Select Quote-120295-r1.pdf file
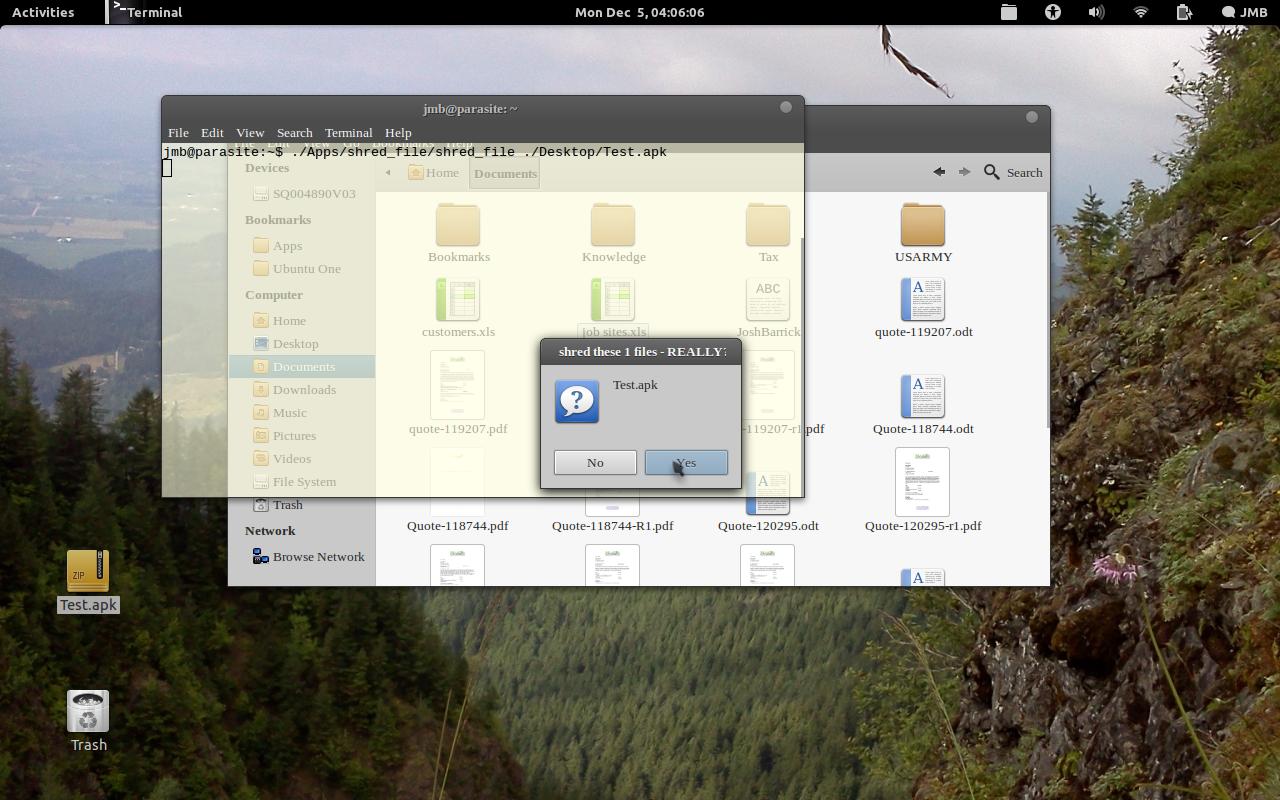1280x800 pixels. [x=923, y=490]
